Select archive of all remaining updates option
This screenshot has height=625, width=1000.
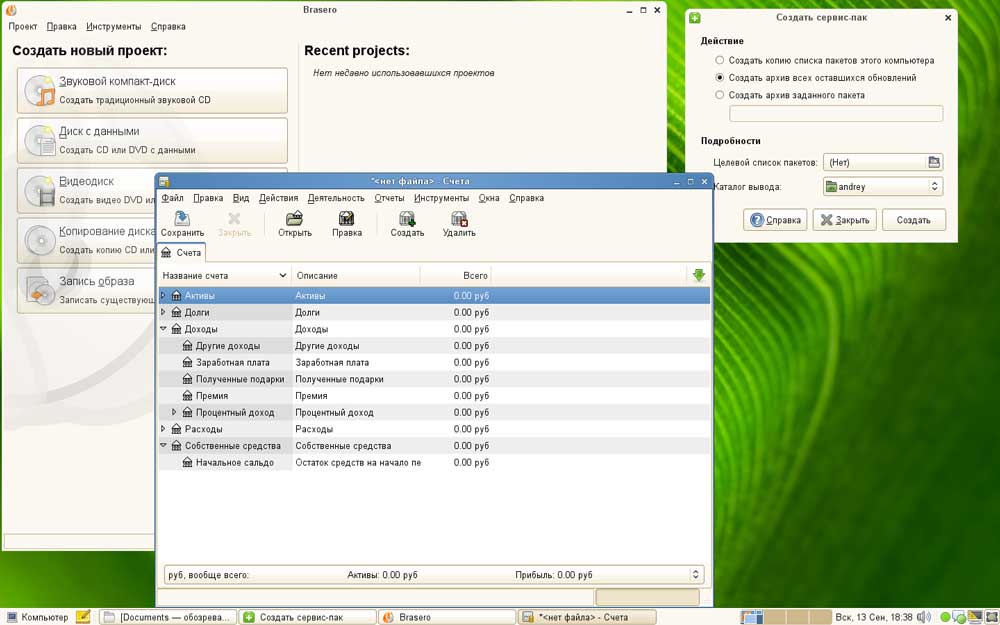pyautogui.click(x=720, y=78)
